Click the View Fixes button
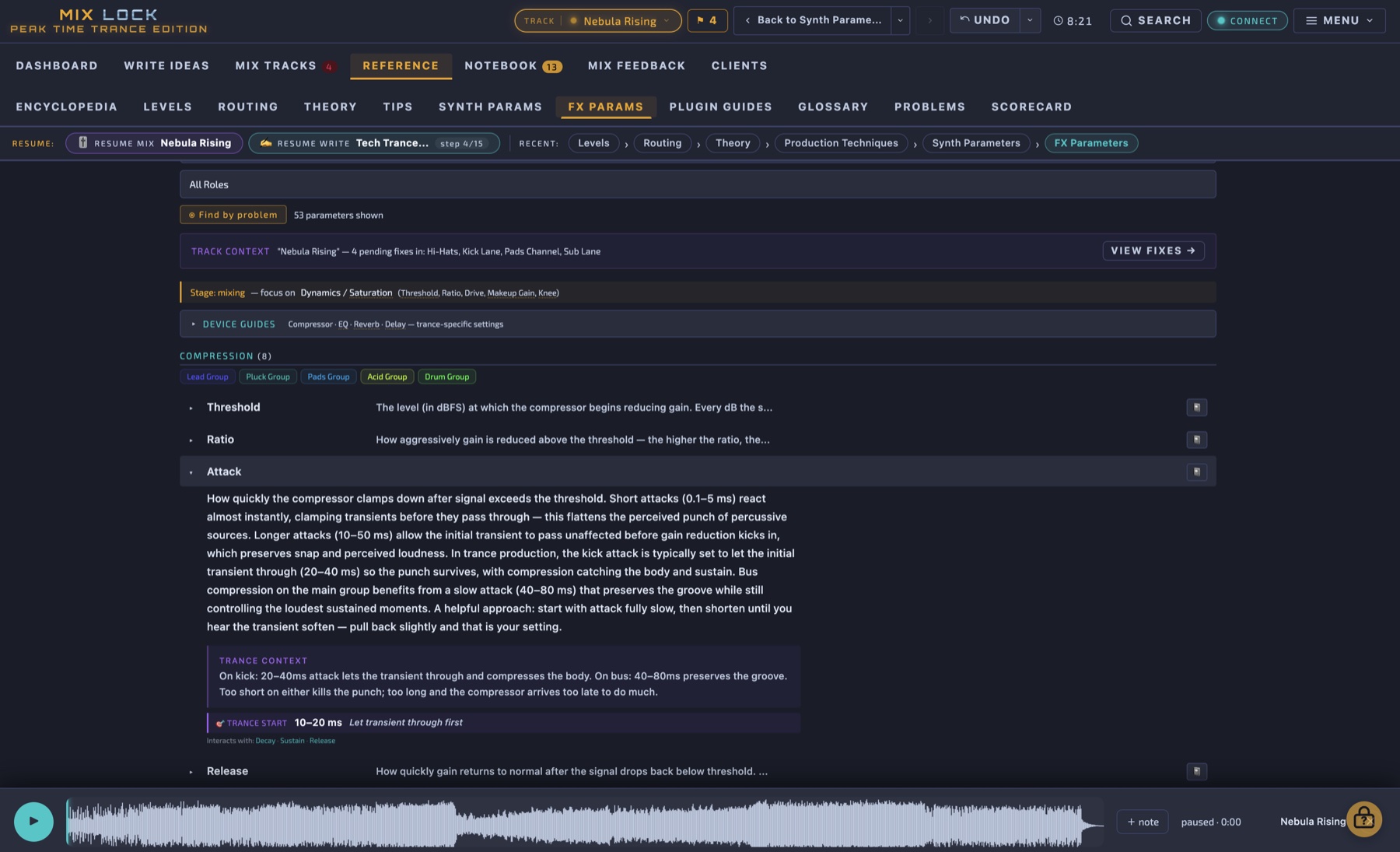This screenshot has width=1400, height=852. pos(1153,251)
